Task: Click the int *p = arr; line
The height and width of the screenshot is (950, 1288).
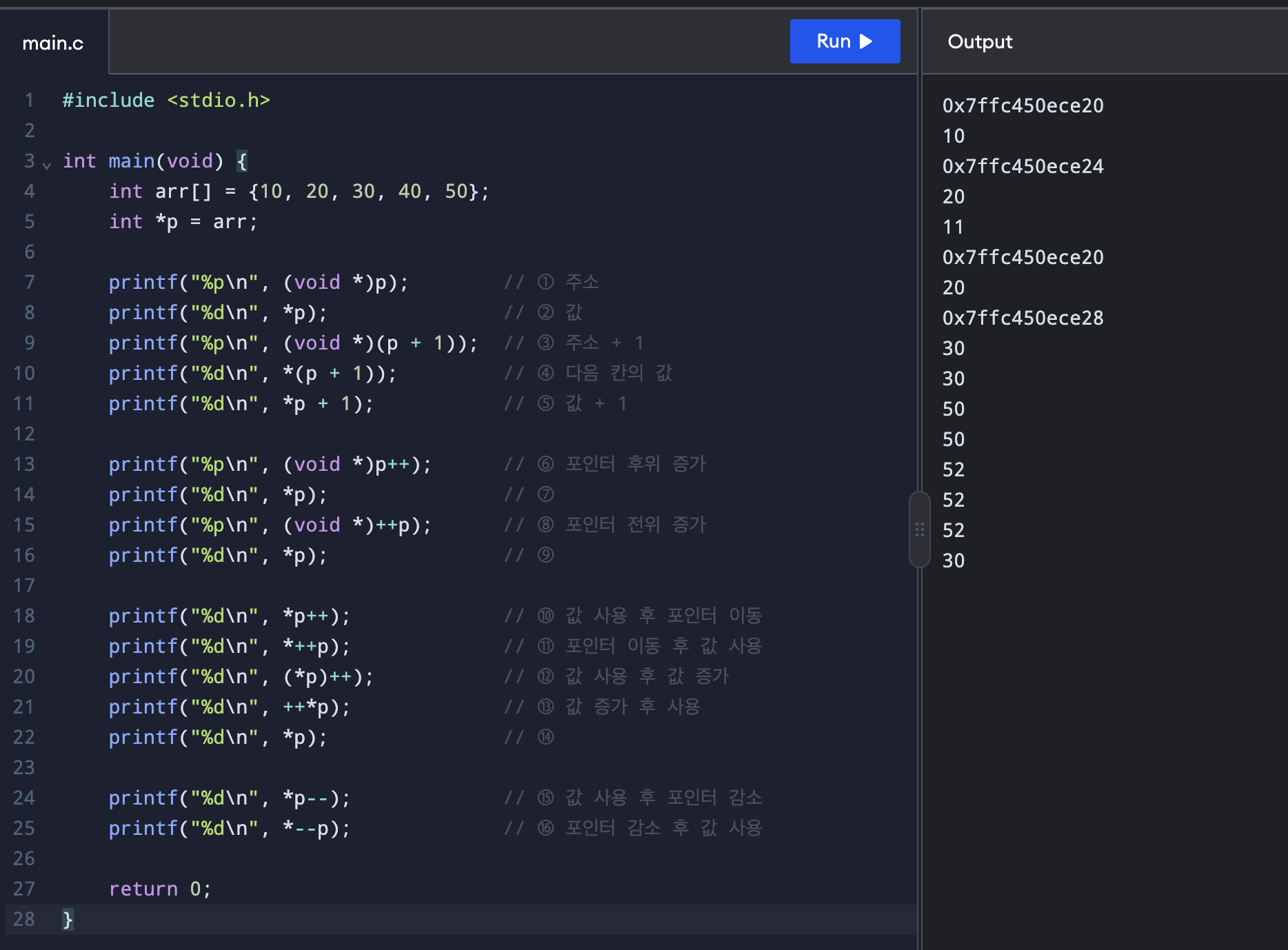Action: (183, 222)
